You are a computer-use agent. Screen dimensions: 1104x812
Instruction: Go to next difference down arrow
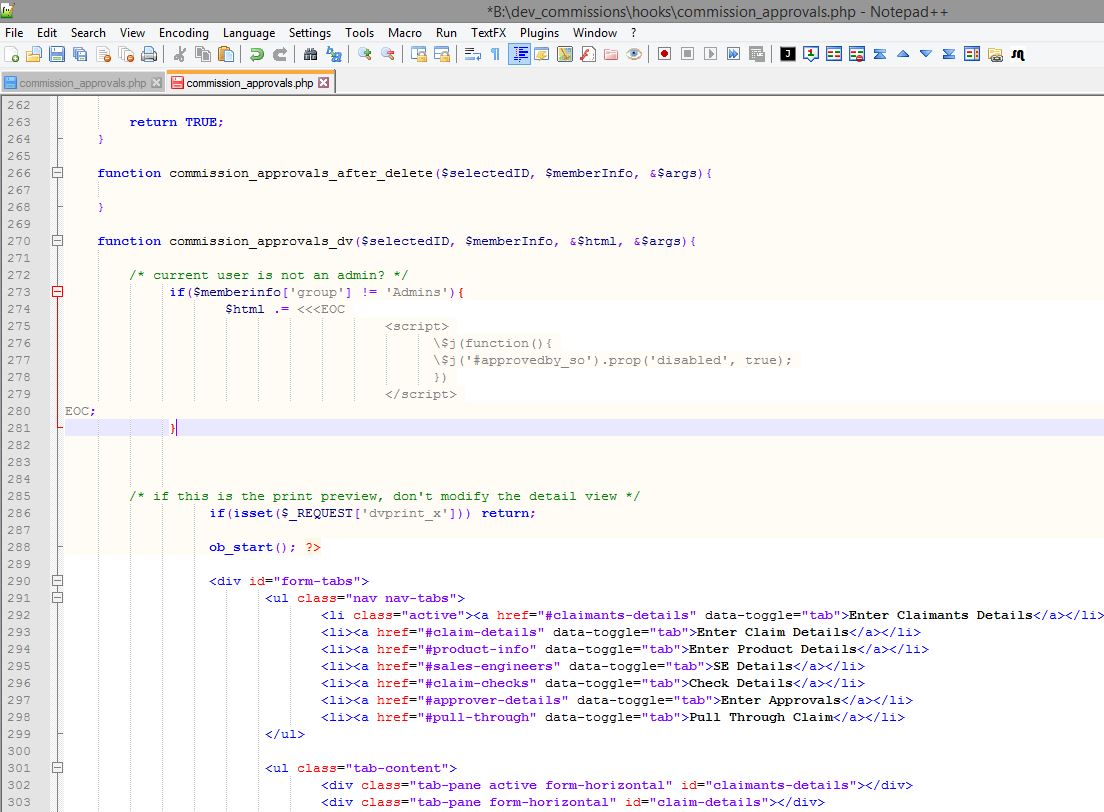(926, 54)
